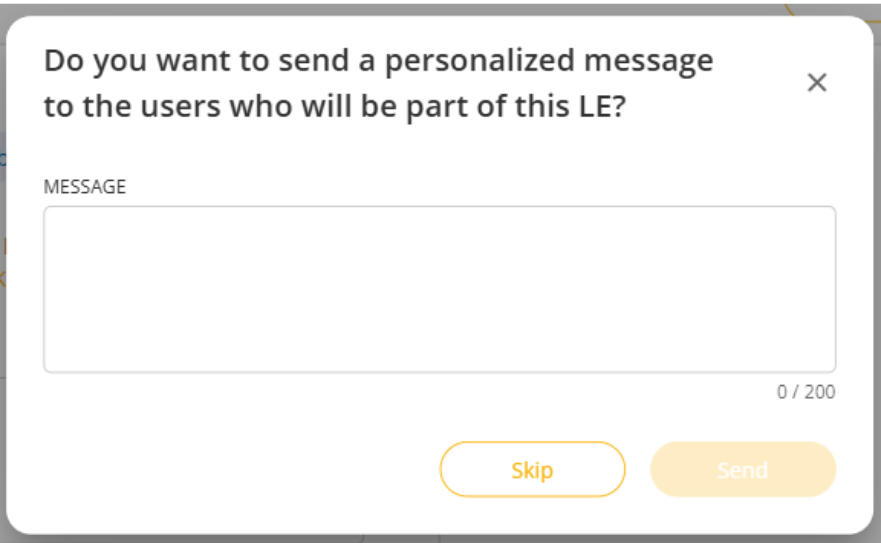The height and width of the screenshot is (543, 881).
Task: Focus the MESSAGE text area
Action: tap(439, 289)
